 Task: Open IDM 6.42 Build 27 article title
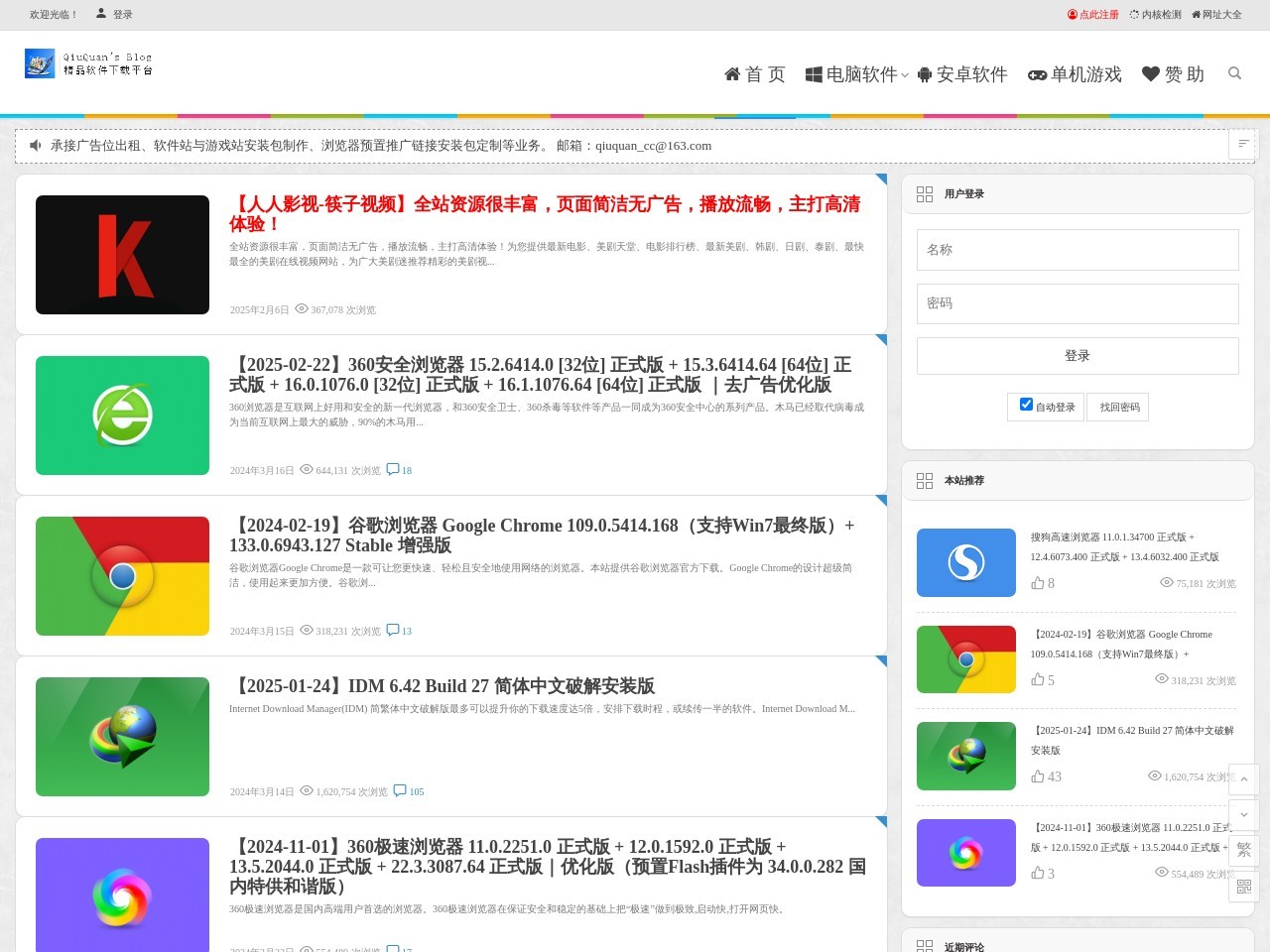click(x=442, y=686)
